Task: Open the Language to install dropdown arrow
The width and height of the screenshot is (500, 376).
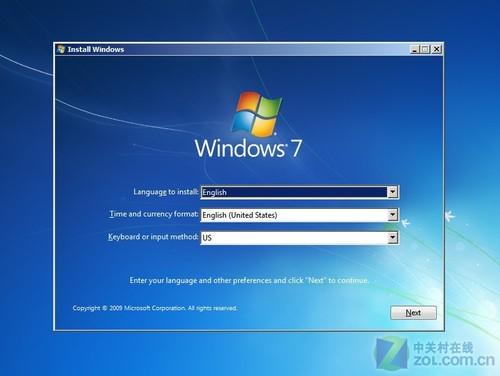Action: click(x=393, y=192)
